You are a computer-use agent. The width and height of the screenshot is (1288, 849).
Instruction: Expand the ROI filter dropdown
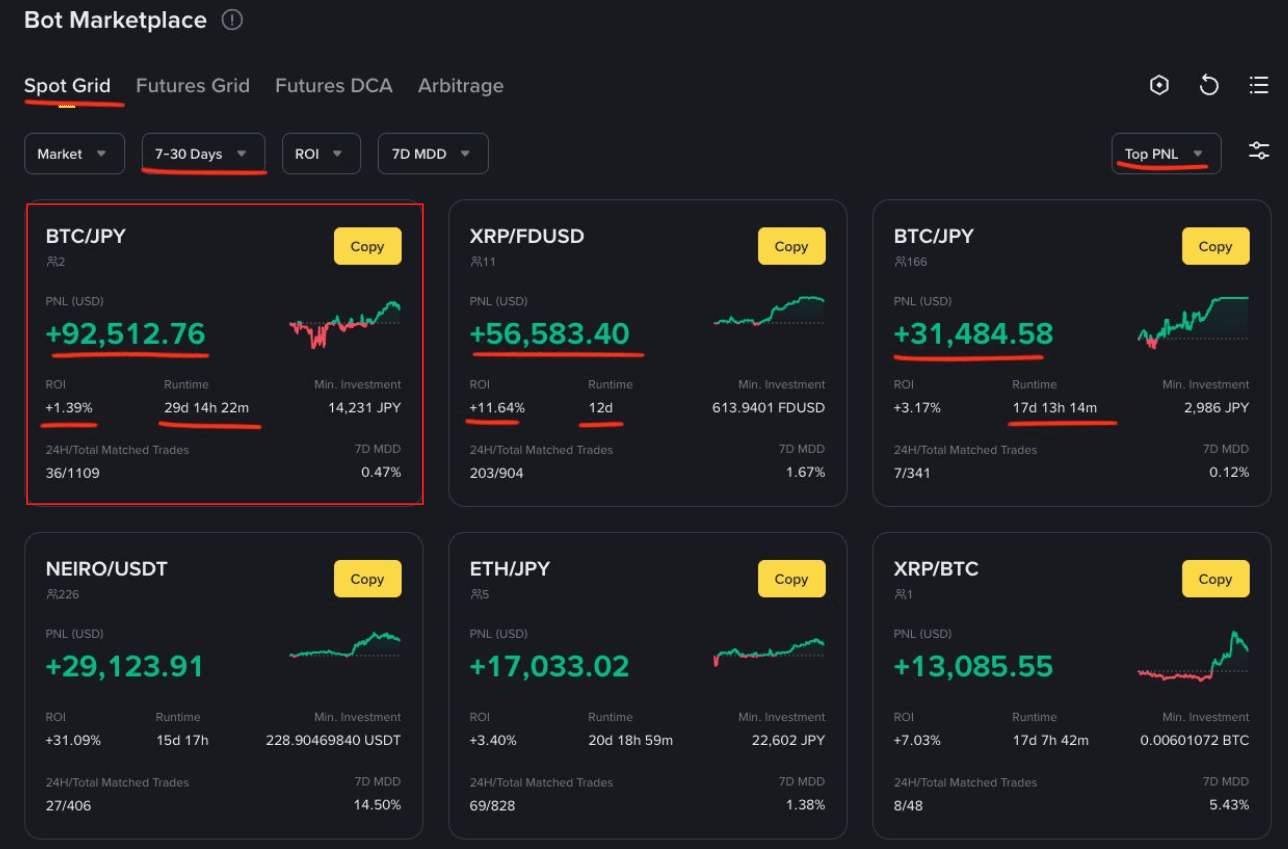[321, 154]
